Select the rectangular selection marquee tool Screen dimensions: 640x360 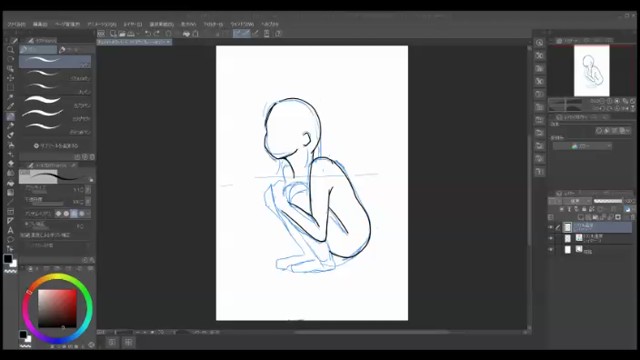[11, 87]
